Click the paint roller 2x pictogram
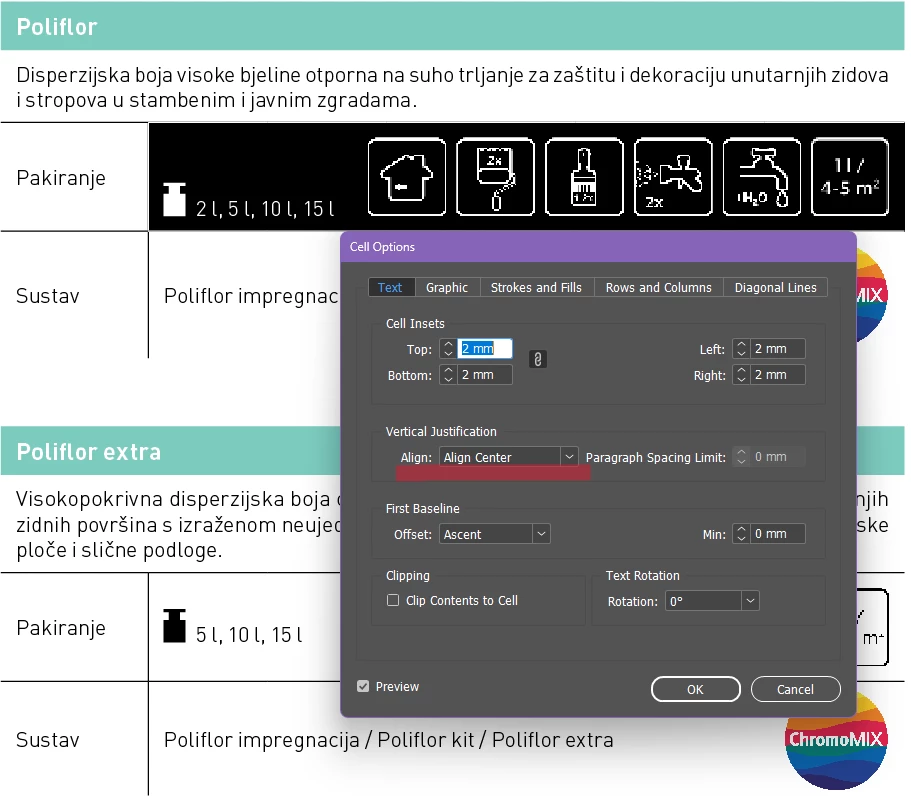The height and width of the screenshot is (808, 911). 495,177
